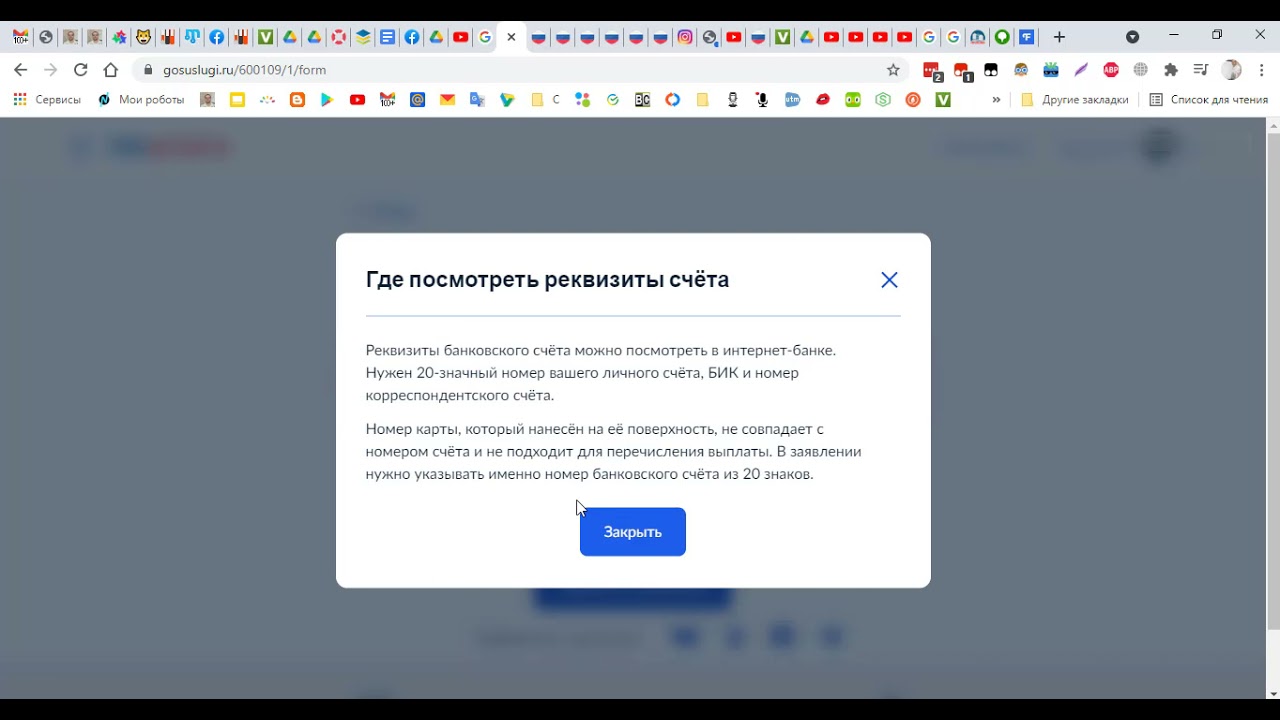Open the YouTube bookmark in bookmarks bar
The image size is (1280, 720).
point(357,100)
